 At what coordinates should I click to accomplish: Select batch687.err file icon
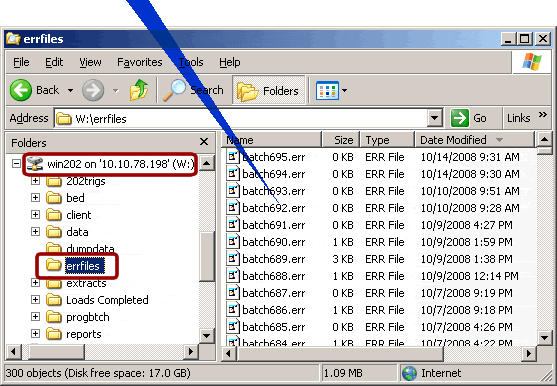pyautogui.click(x=233, y=293)
